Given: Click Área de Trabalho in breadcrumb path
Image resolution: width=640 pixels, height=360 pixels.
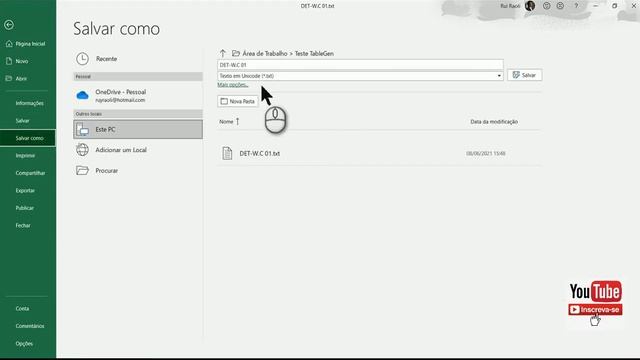Looking at the screenshot, I should 265,53.
